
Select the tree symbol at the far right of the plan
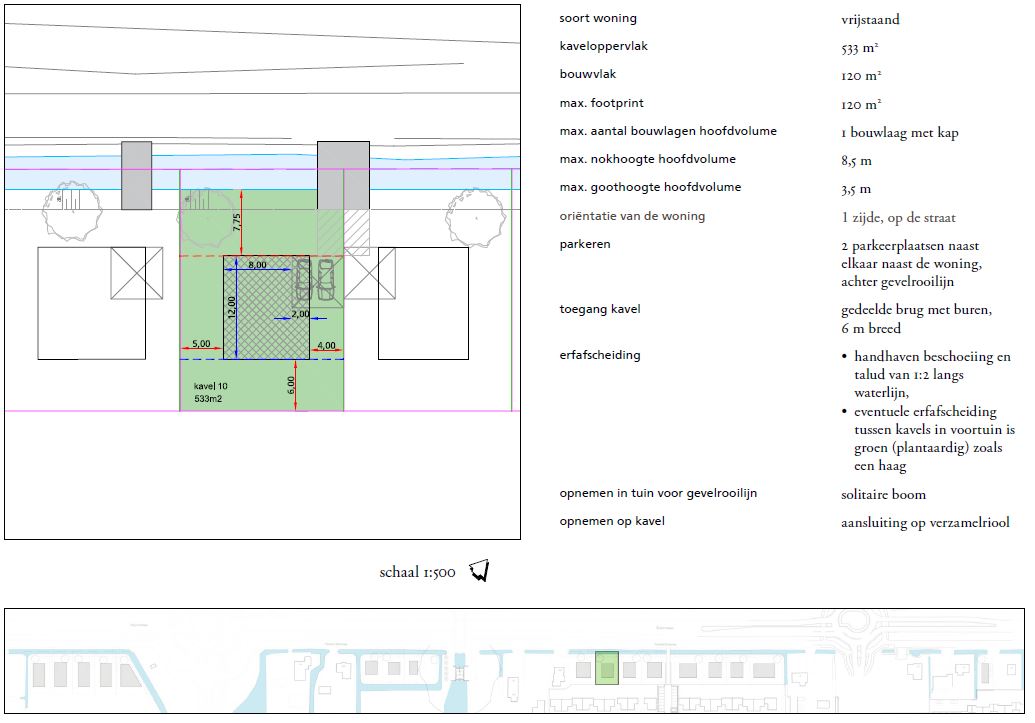(x=475, y=213)
